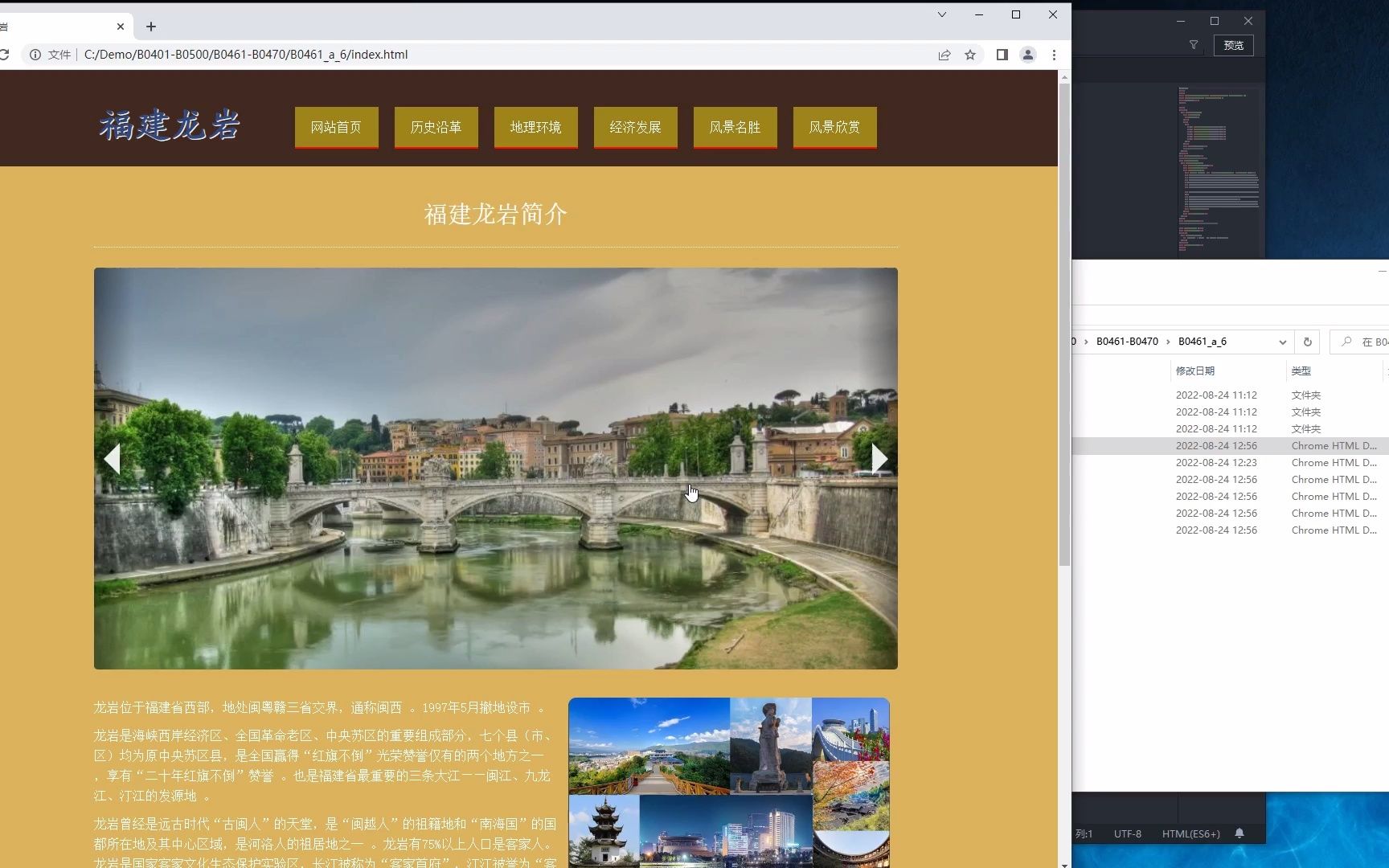Click the Explorer refresh button
Viewport: 1389px width, 868px height.
pyautogui.click(x=1308, y=342)
